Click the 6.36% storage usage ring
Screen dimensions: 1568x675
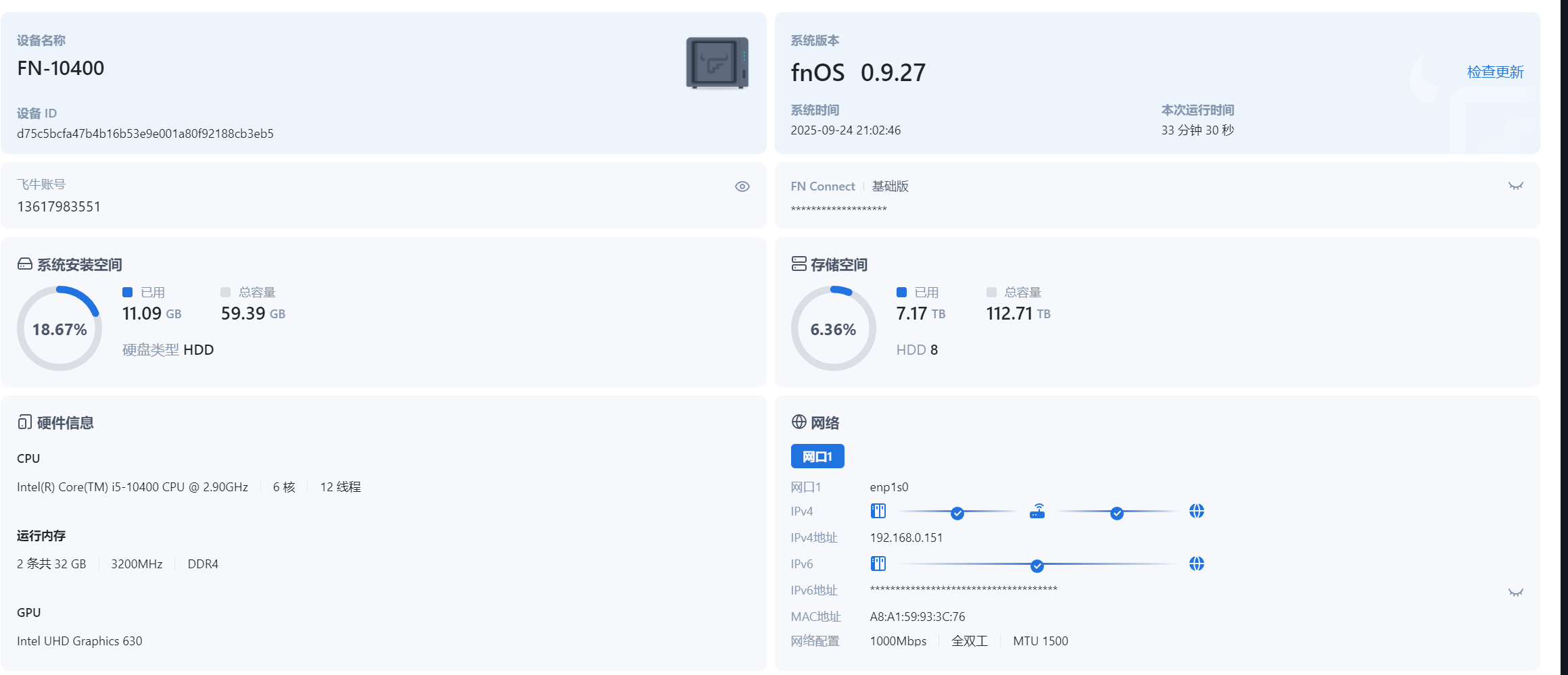833,329
